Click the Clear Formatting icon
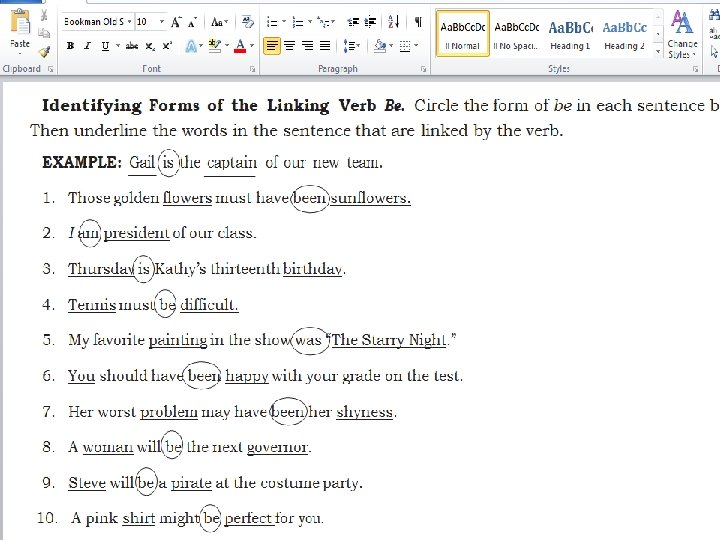 pos(248,22)
